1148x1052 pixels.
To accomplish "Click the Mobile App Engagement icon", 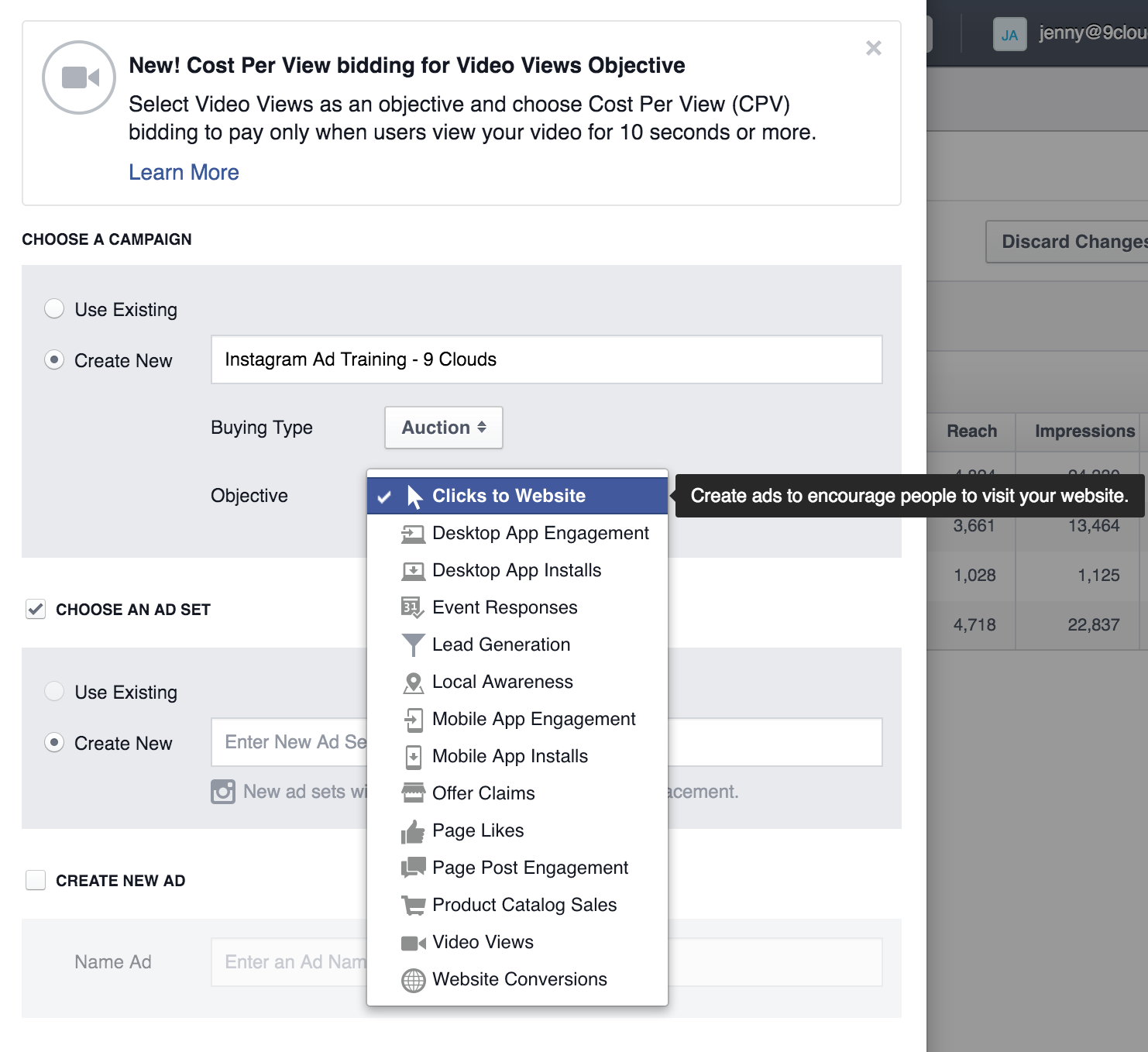I will pos(413,720).
